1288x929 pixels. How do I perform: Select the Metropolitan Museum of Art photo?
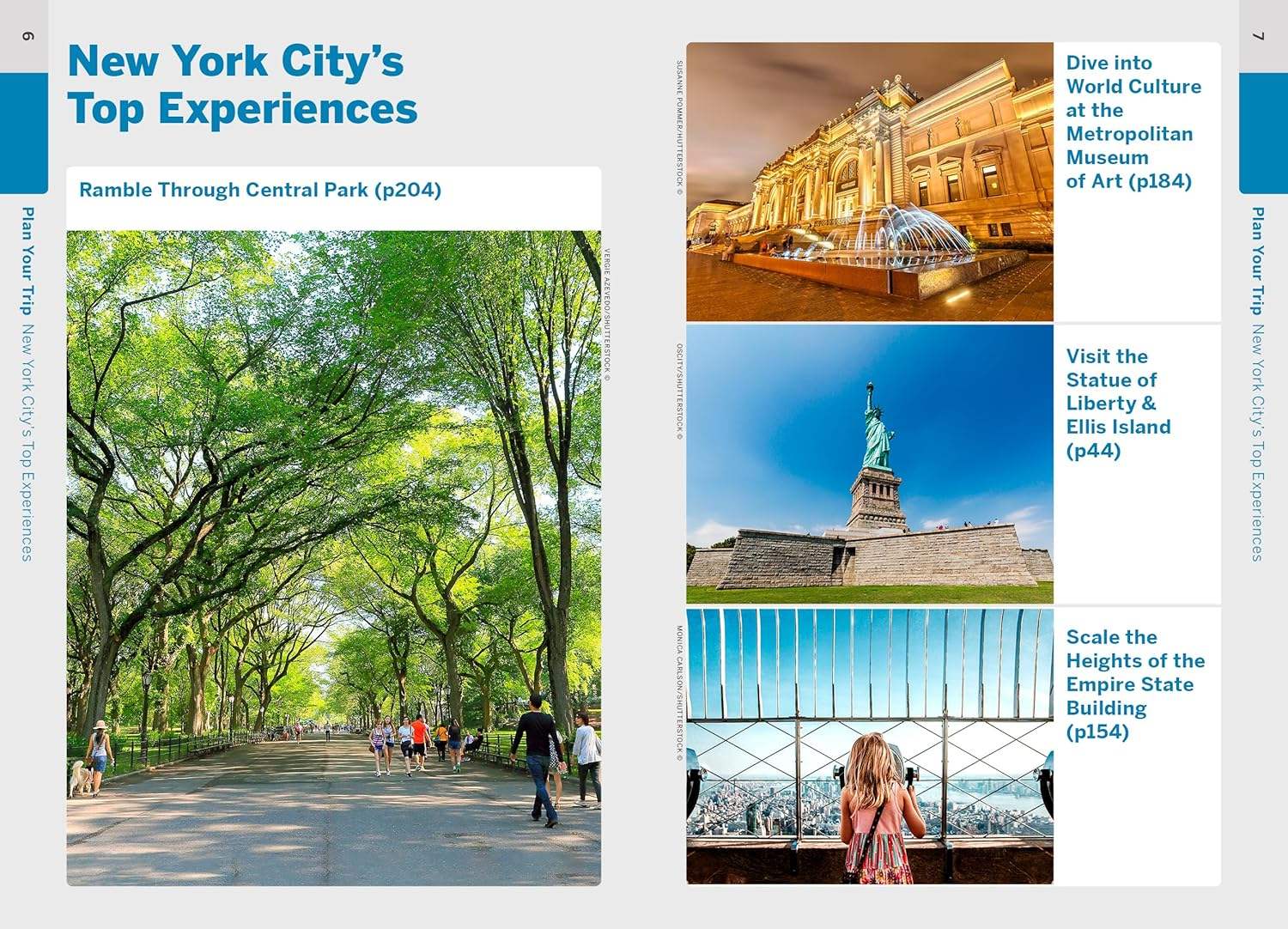[869, 182]
